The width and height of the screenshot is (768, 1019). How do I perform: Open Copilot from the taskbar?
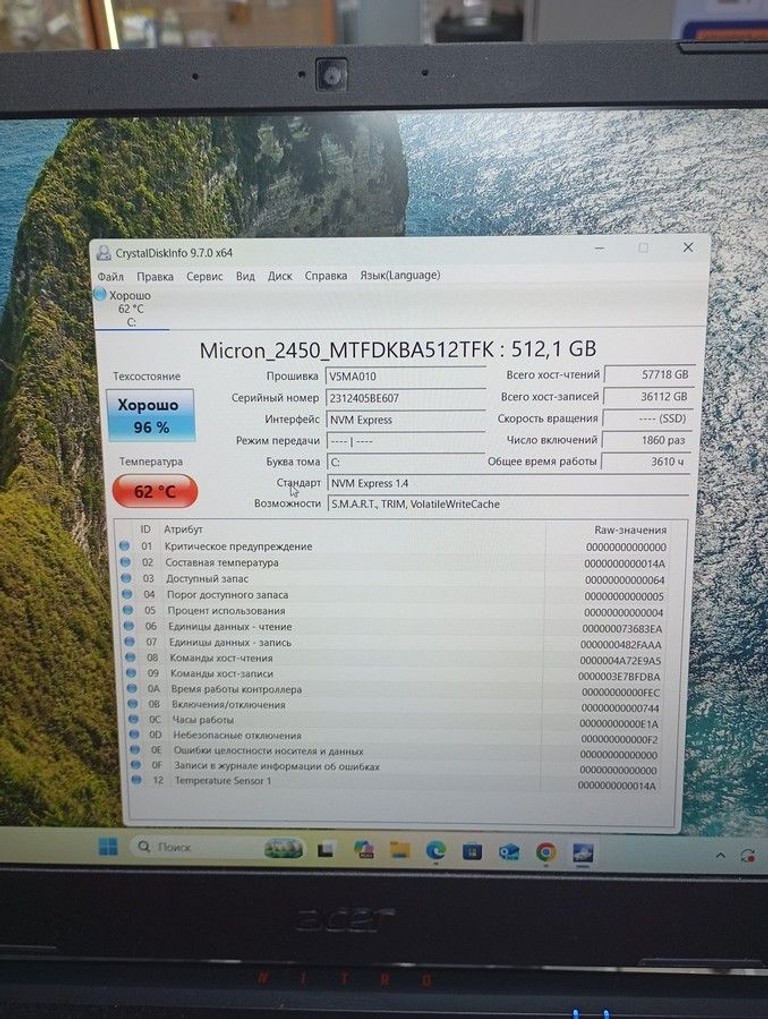point(364,849)
